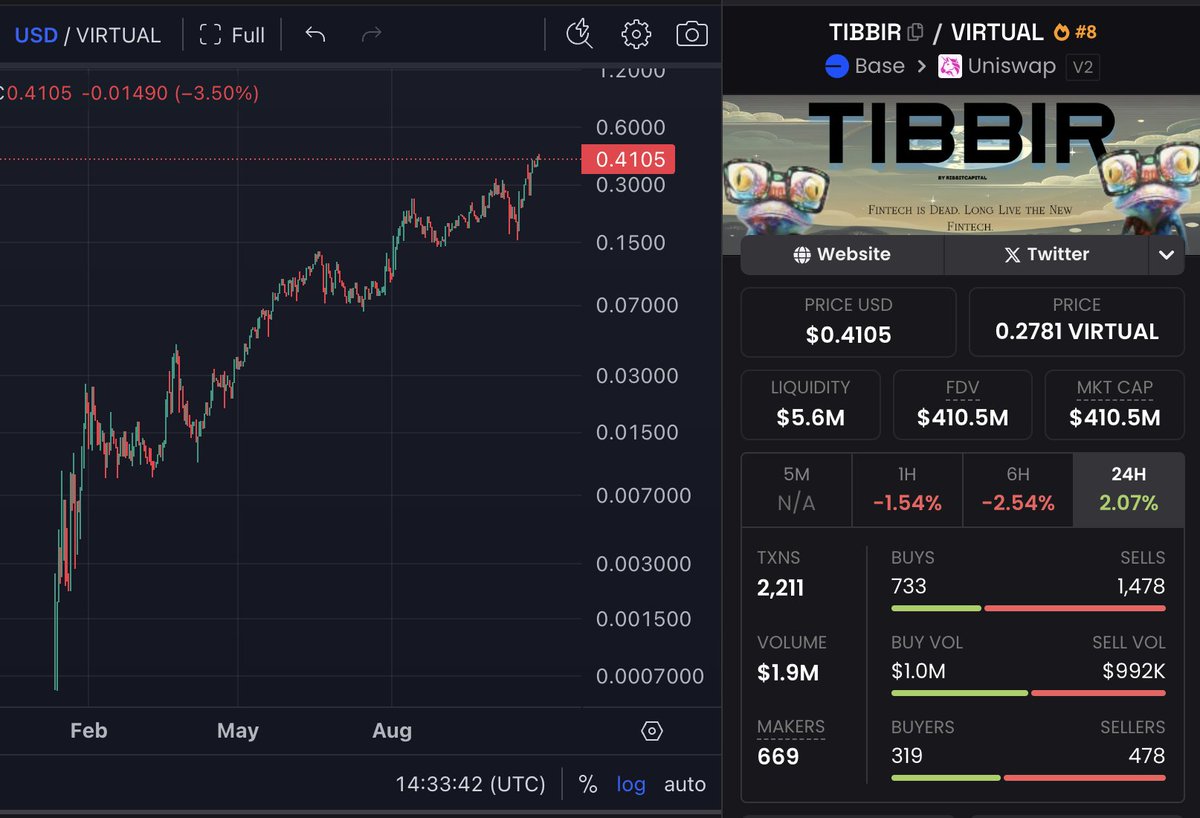Viewport: 1200px width, 818px height.
Task: Click the green buyers progress bar
Action: click(945, 777)
